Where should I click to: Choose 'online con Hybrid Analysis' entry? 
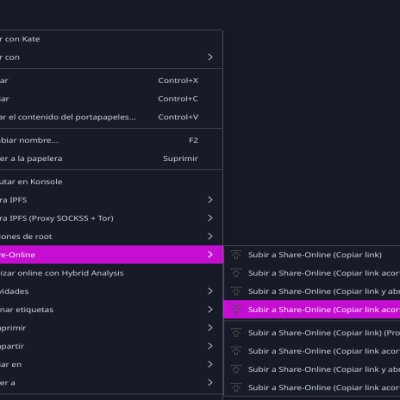[111, 273]
